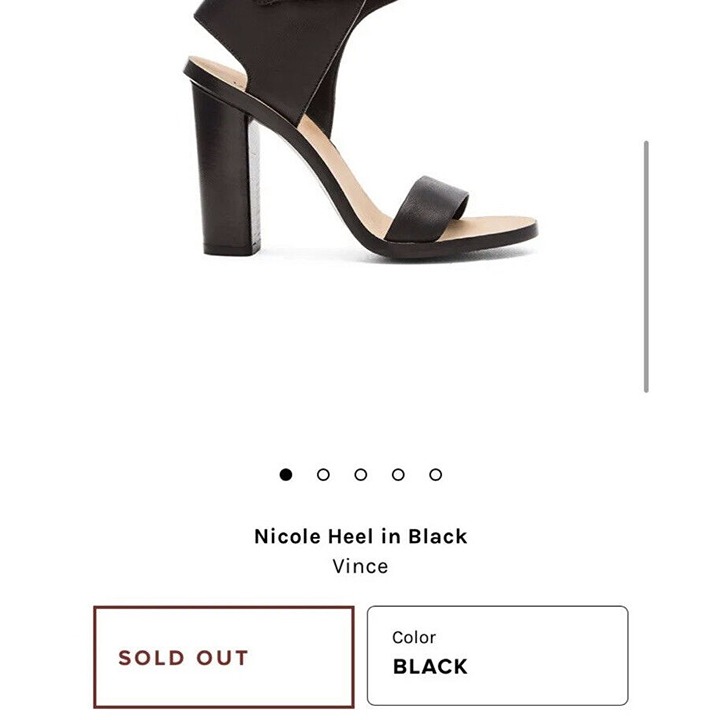Click the Color label in selector
720x720 pixels.
414,637
